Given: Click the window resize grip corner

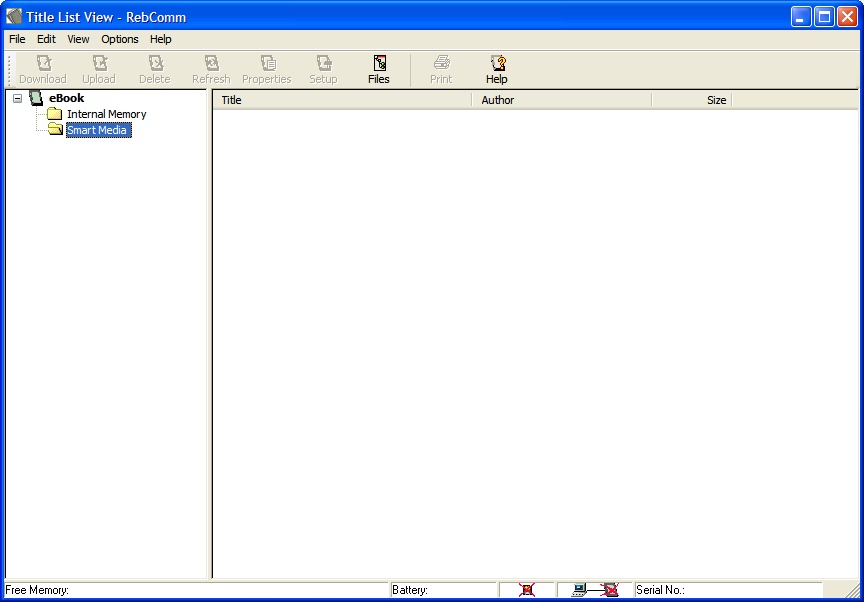Looking at the screenshot, I should 852,590.
